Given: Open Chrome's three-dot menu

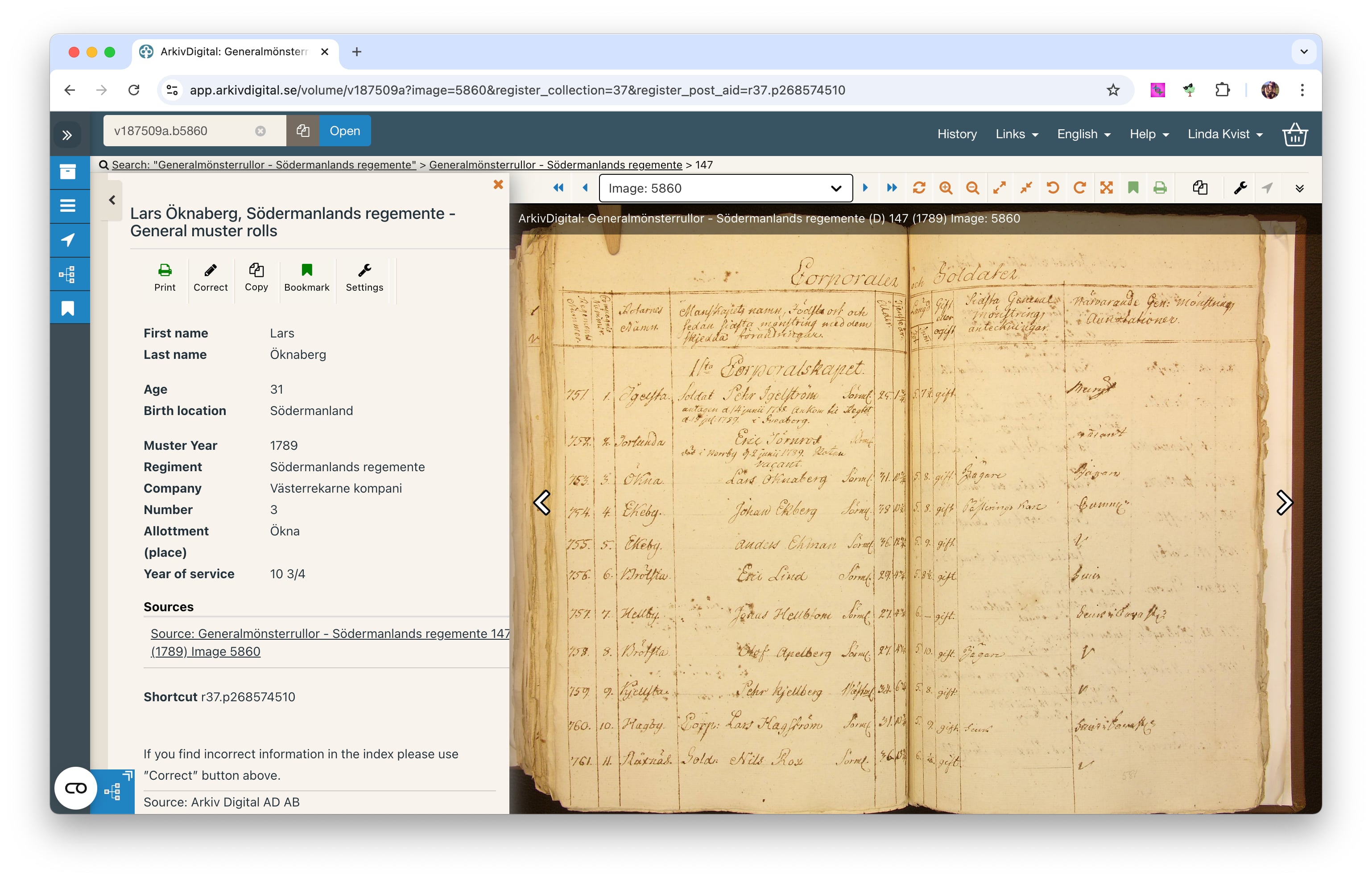Looking at the screenshot, I should click(1302, 90).
